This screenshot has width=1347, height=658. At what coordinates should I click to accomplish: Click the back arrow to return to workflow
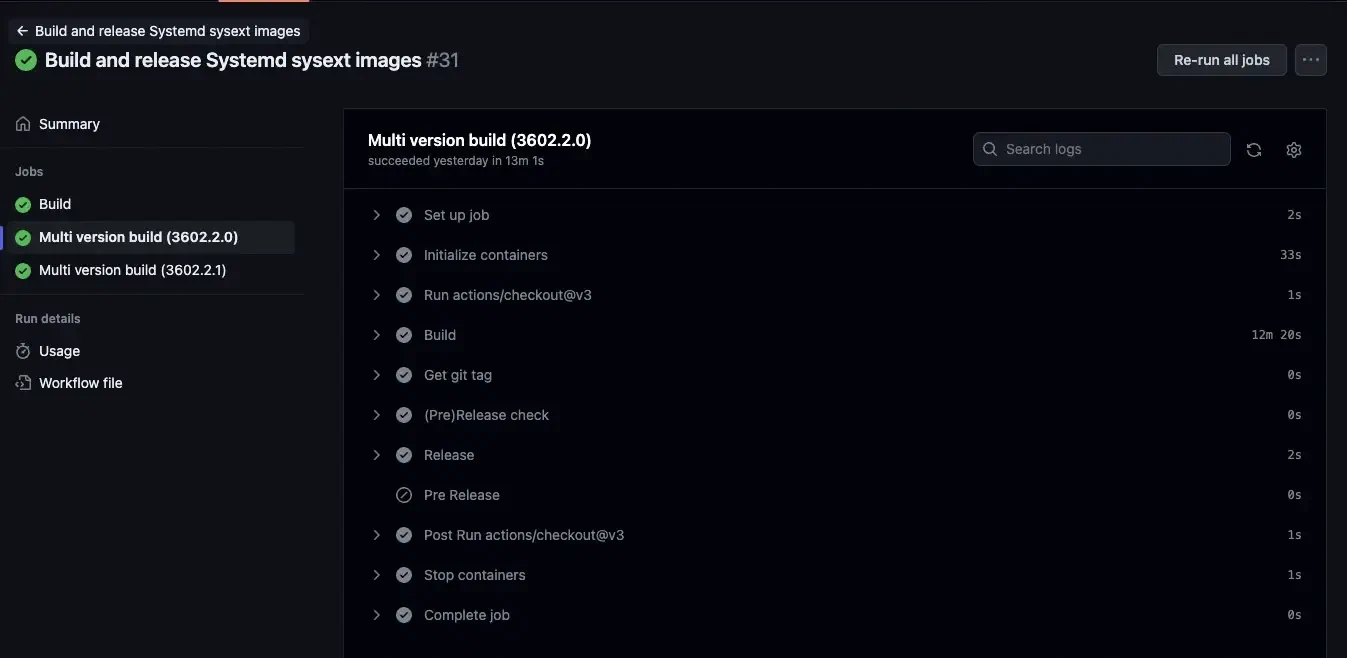pyautogui.click(x=21, y=30)
